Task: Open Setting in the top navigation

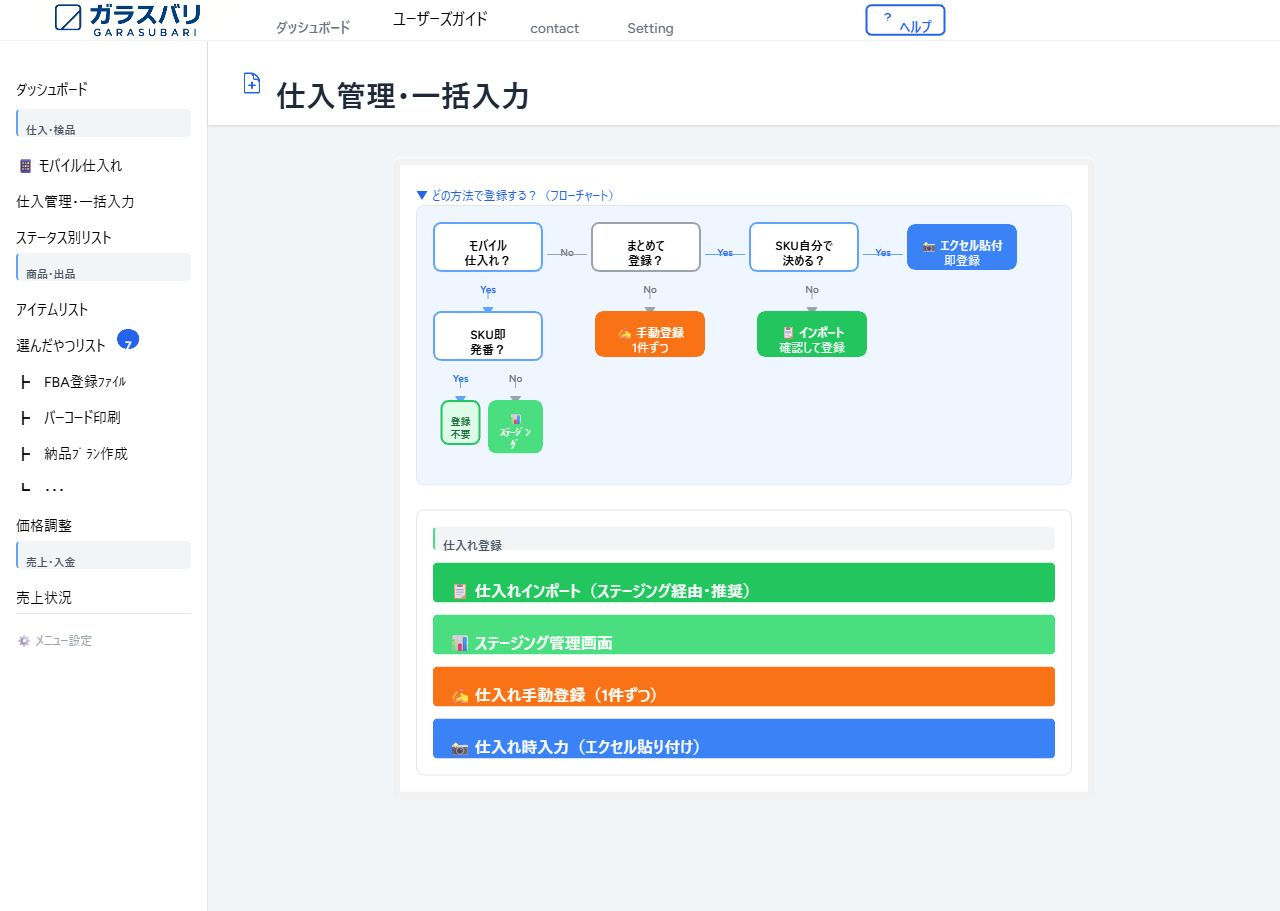Action: [649, 28]
